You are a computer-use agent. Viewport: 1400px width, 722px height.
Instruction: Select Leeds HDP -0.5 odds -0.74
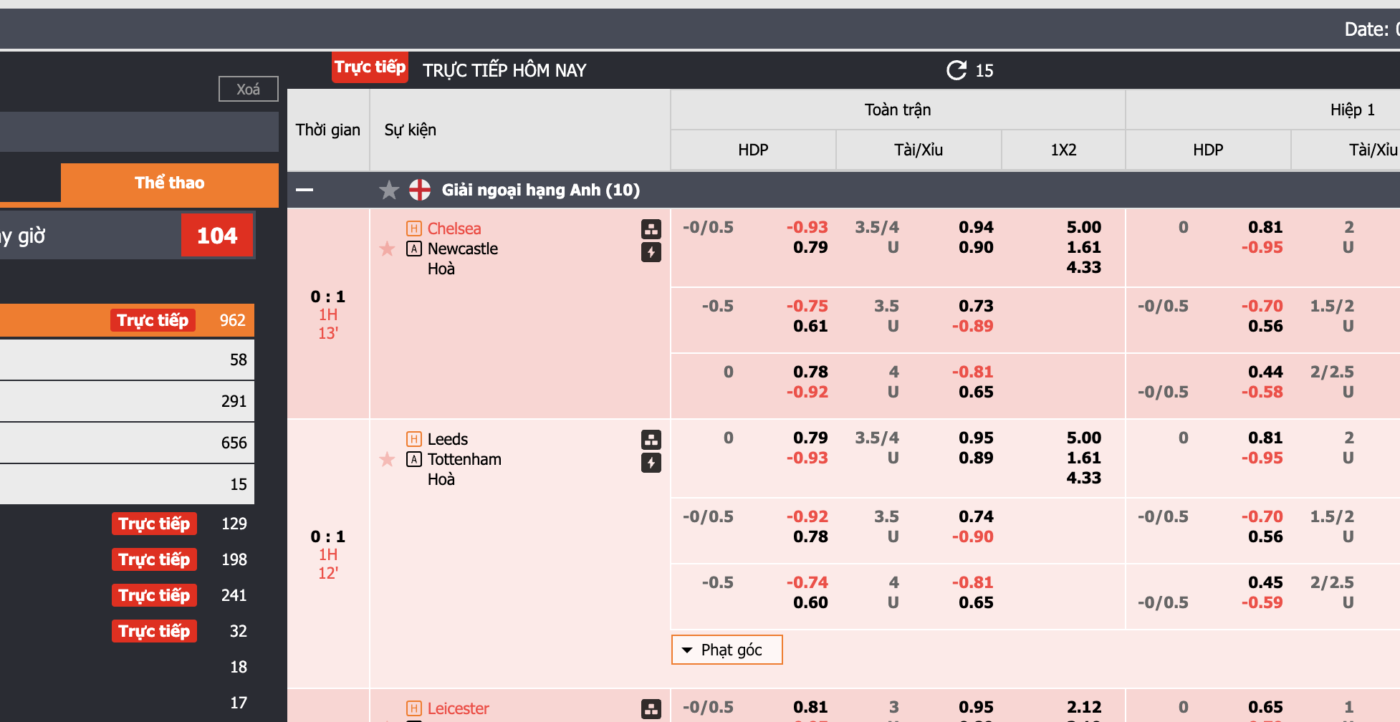pyautogui.click(x=807, y=582)
